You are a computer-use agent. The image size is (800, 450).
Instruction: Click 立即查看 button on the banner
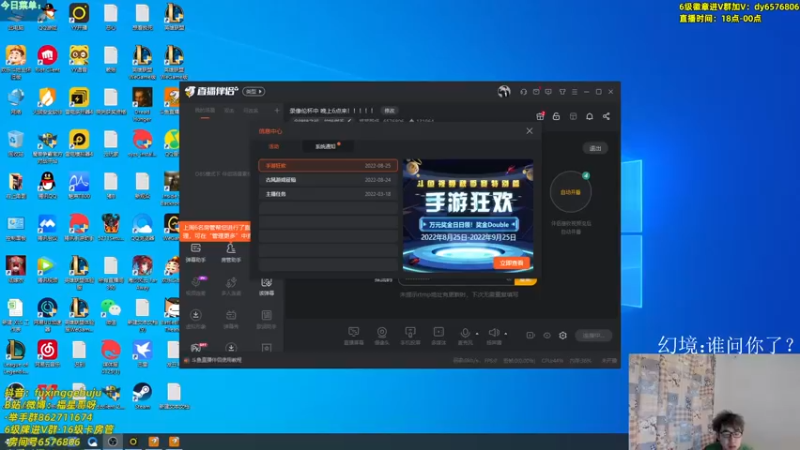click(511, 263)
